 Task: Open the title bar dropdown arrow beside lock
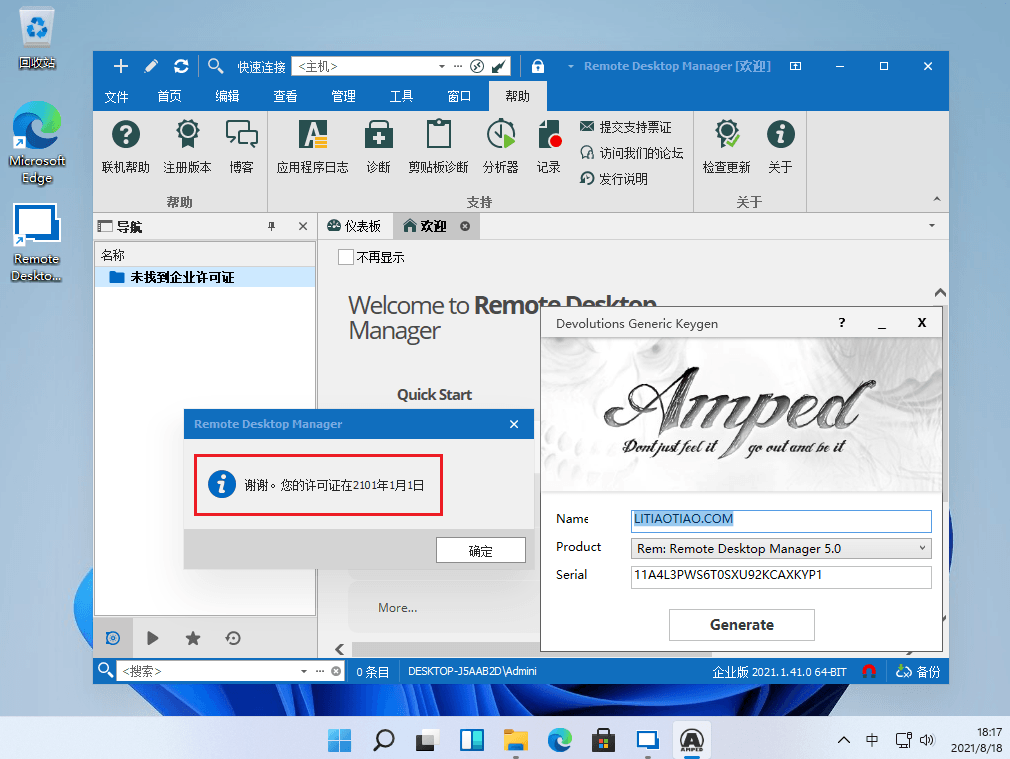[x=571, y=66]
